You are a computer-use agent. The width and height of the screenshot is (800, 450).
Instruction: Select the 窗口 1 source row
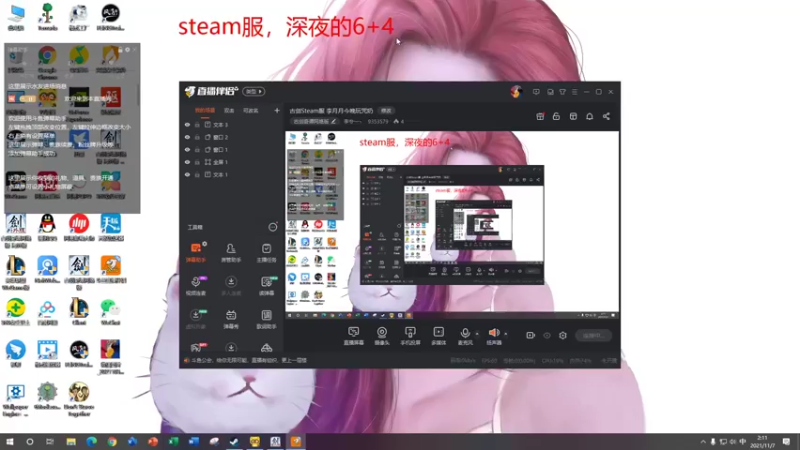coord(232,149)
